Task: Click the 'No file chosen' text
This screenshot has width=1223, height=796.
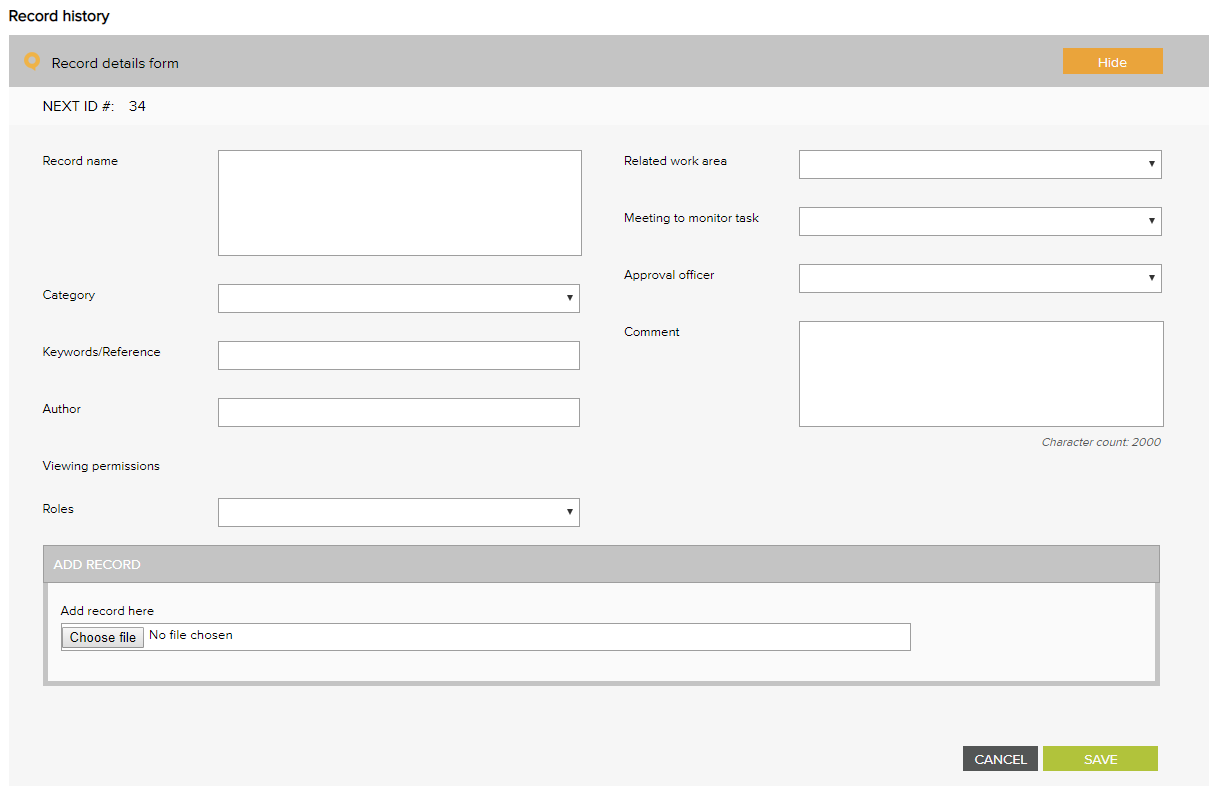Action: tap(191, 635)
